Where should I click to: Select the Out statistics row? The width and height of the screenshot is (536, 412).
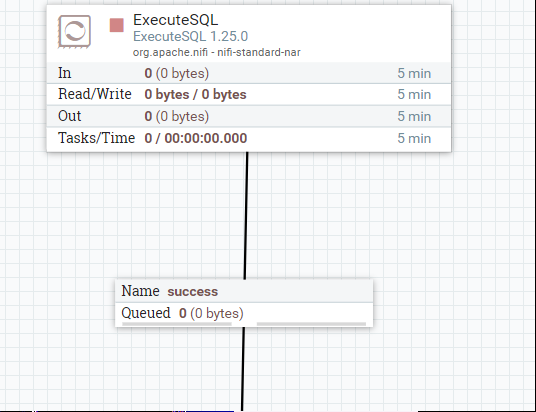coord(249,116)
